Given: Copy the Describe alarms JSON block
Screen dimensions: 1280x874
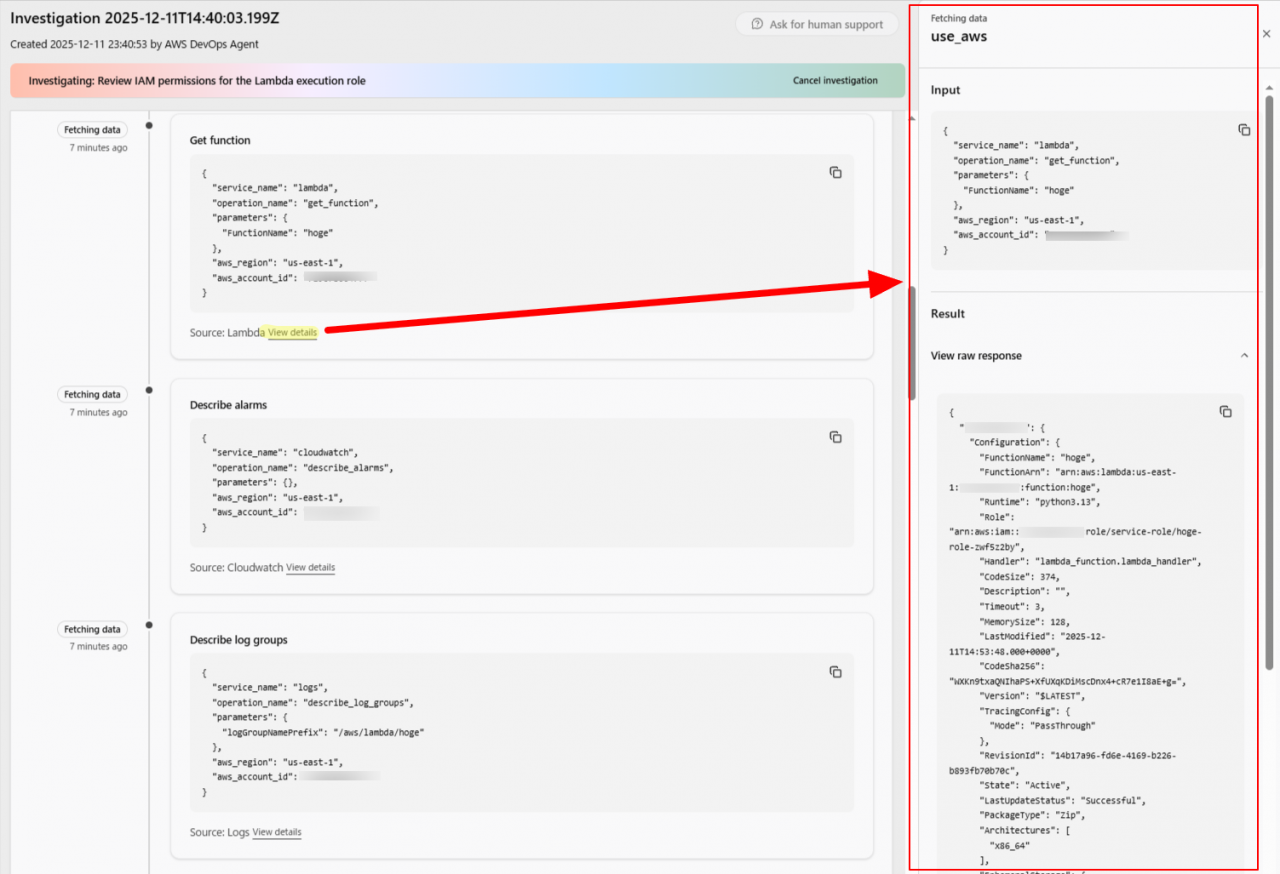Looking at the screenshot, I should (835, 437).
